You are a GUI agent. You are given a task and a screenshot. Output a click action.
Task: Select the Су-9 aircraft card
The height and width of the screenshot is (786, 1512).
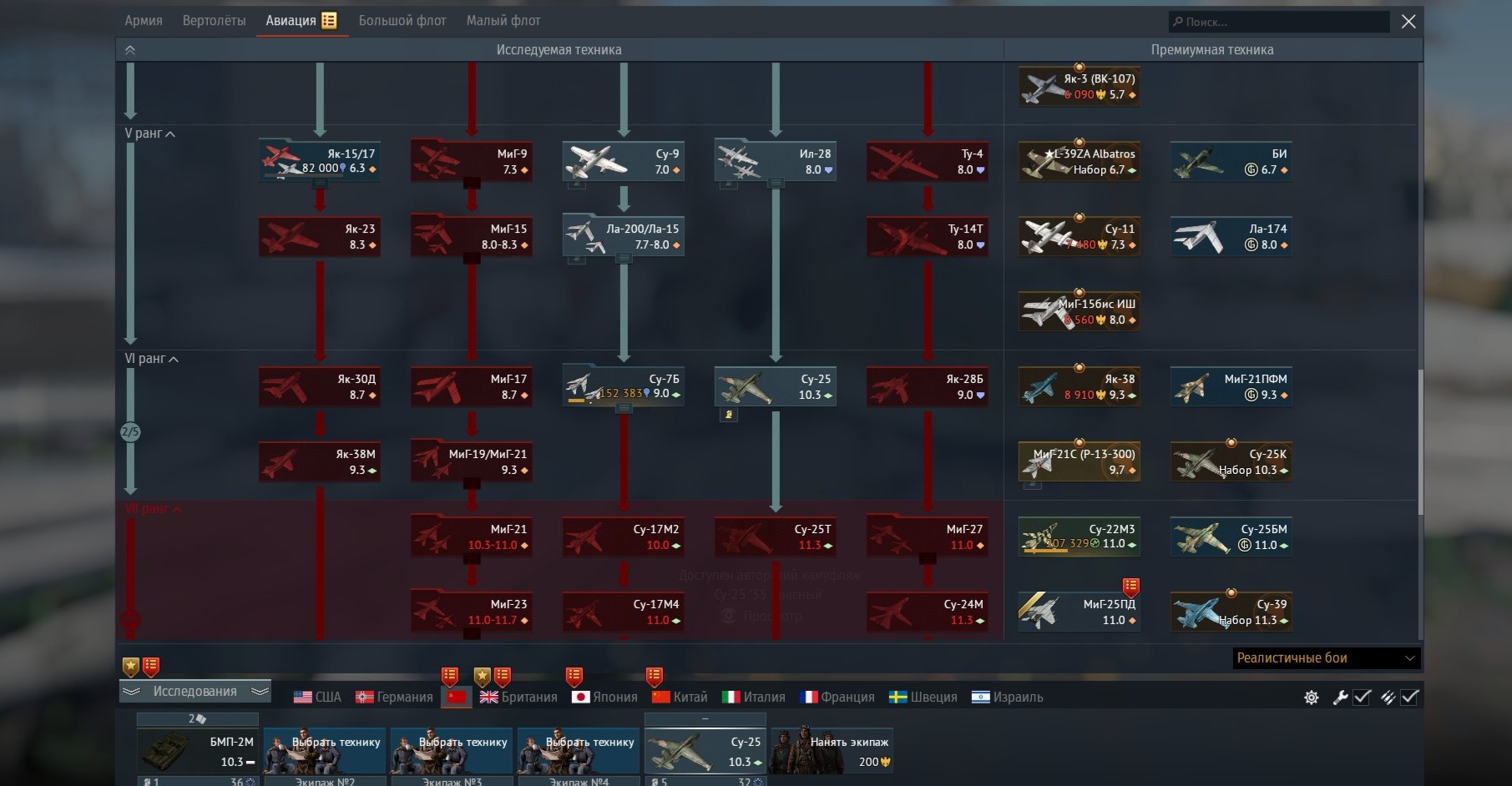(x=624, y=161)
